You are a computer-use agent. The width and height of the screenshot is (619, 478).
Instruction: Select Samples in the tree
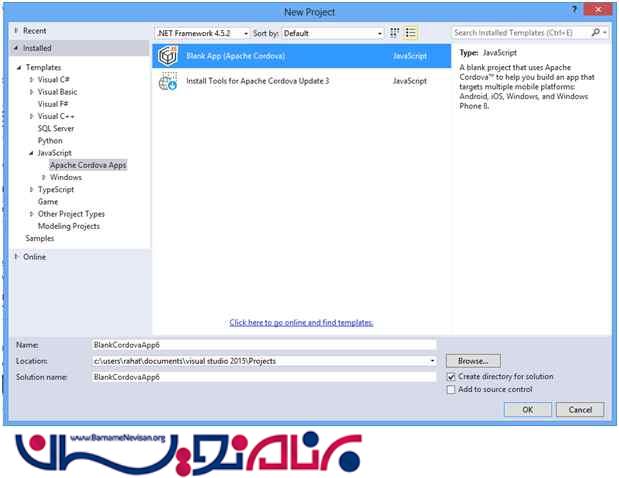(39, 238)
